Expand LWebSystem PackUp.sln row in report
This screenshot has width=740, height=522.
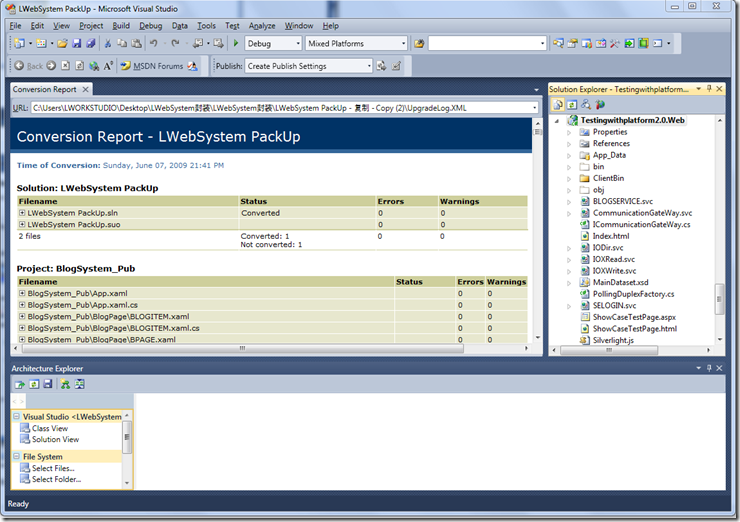[x=22, y=213]
